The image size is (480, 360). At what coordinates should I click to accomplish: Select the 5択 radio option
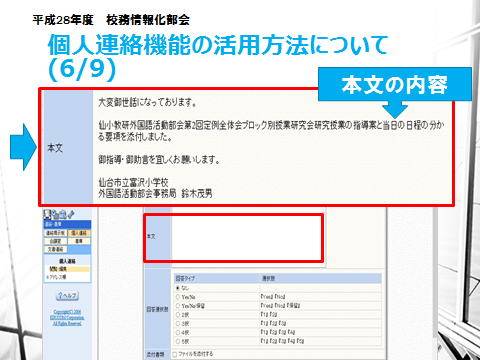[178, 341]
